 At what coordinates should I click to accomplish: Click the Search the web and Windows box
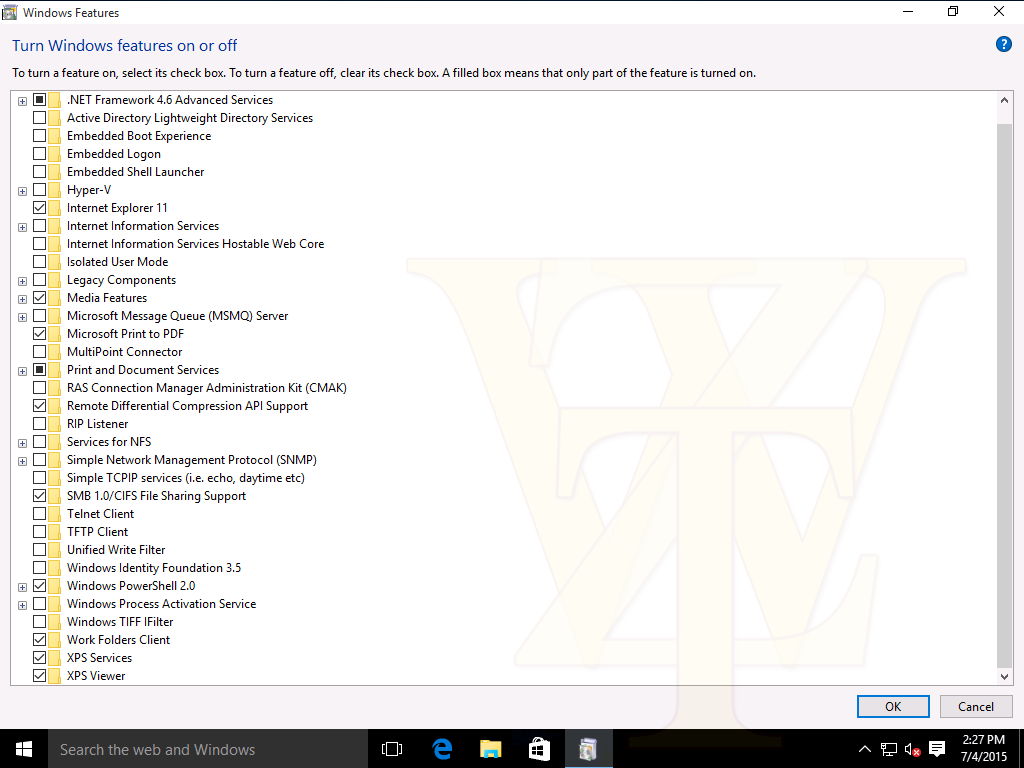(208, 749)
